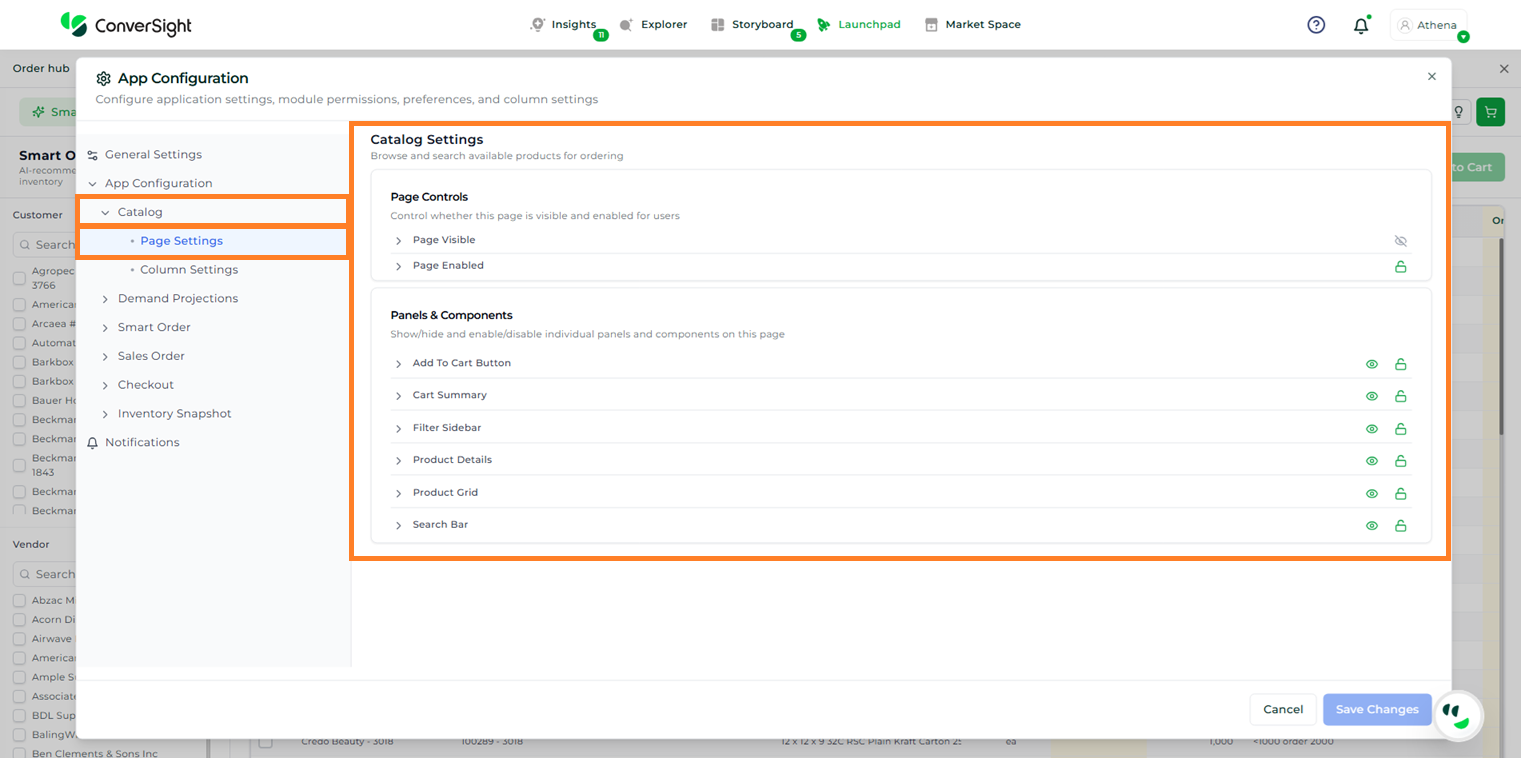Expand the Demand Projections tree item

pos(105,299)
